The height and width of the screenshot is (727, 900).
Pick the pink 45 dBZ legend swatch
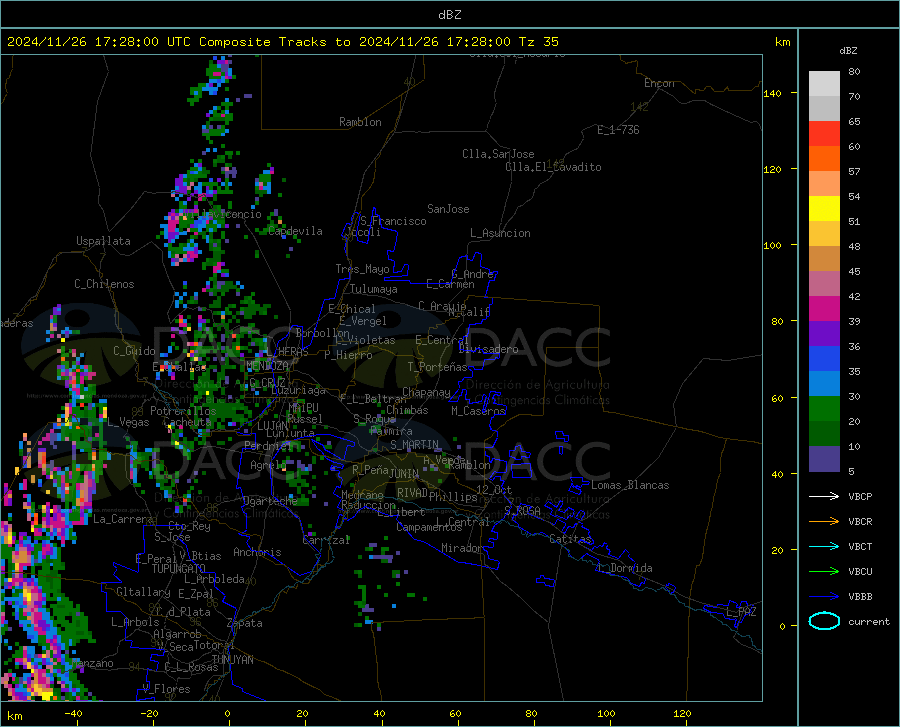click(824, 284)
